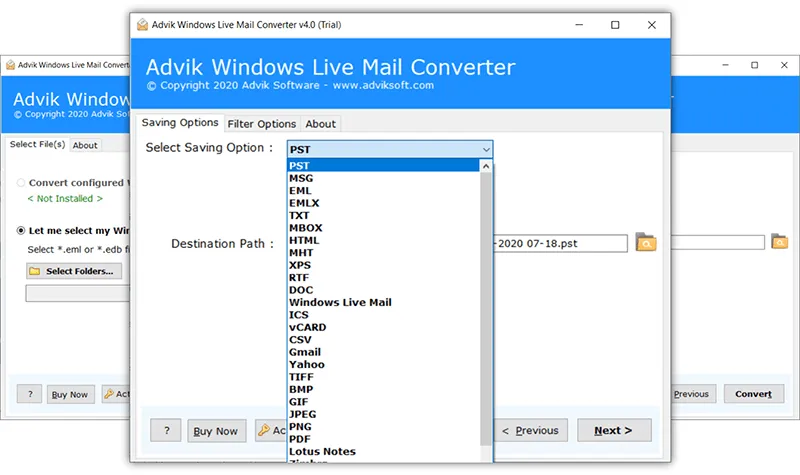Open help with the front window ? button
This screenshot has width=800, height=475.
[166, 431]
